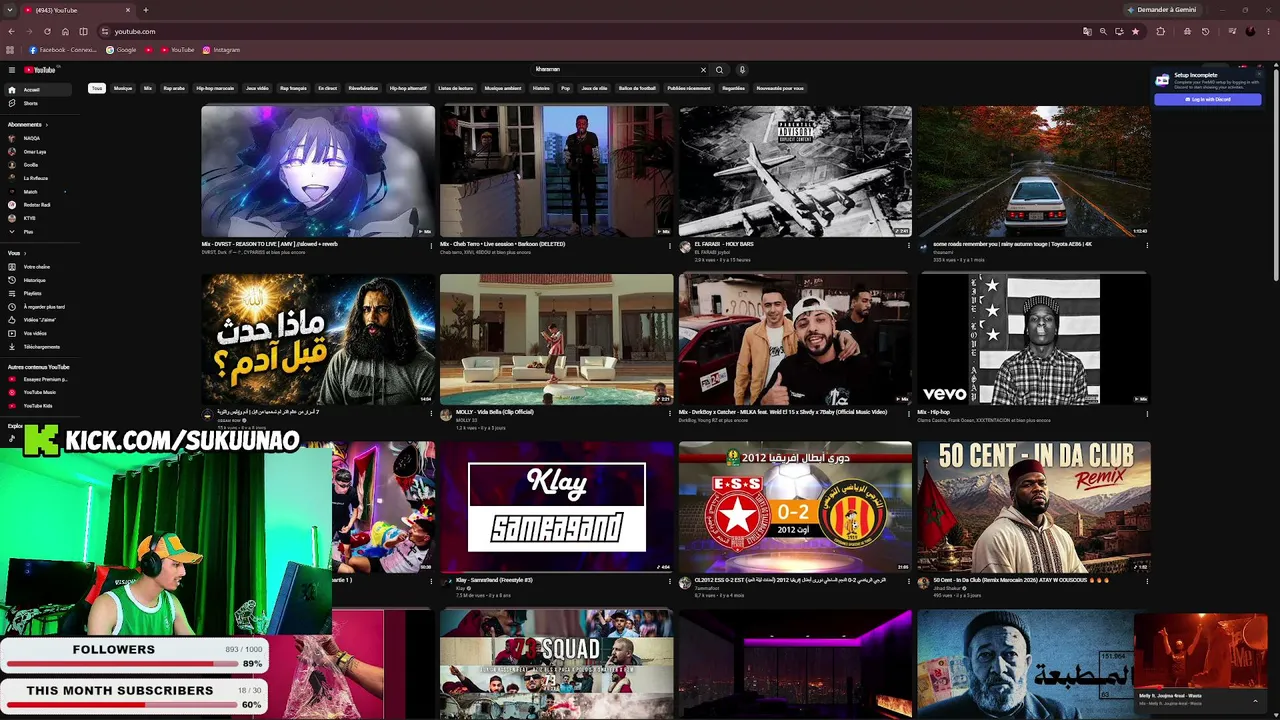Viewport: 1280px width, 720px height.
Task: Clear the search box with the X
Action: click(x=703, y=70)
